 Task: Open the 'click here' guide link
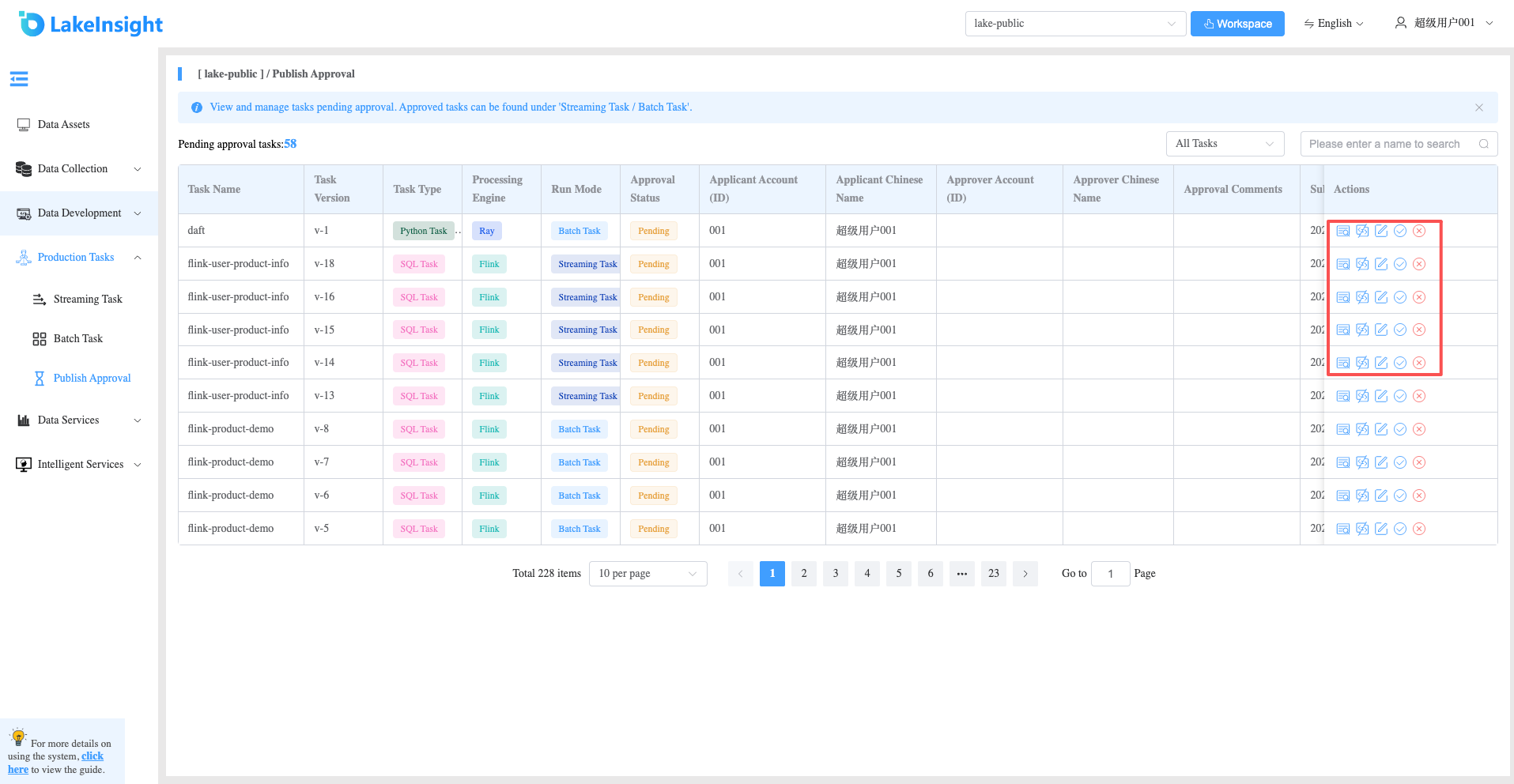tap(55, 763)
